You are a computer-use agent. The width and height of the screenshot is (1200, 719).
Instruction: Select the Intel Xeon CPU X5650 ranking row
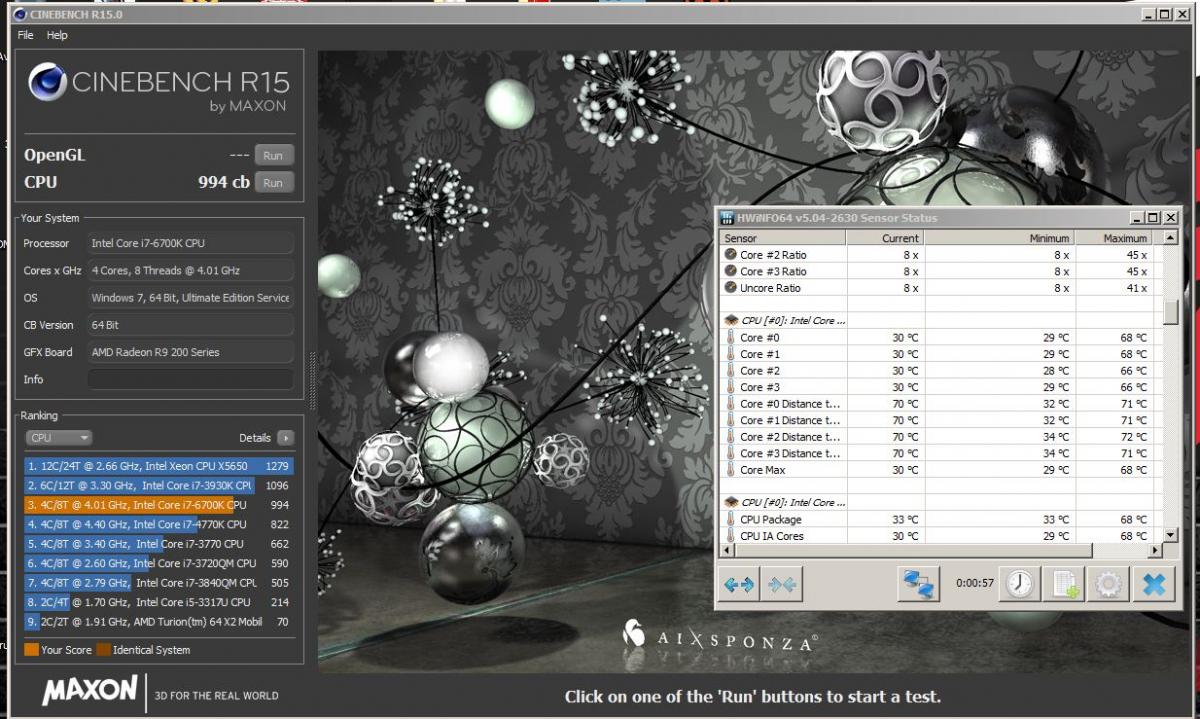click(159, 466)
